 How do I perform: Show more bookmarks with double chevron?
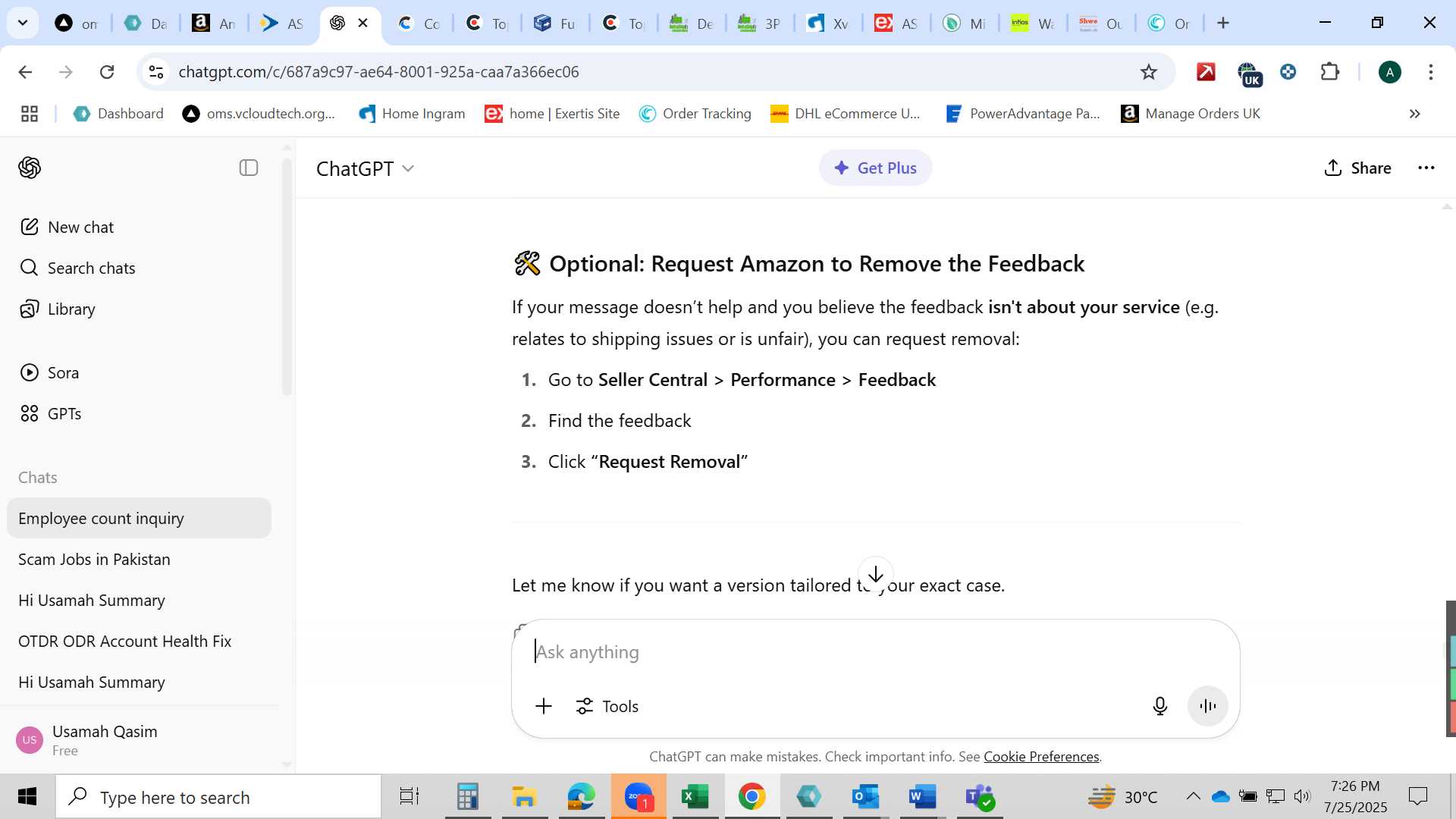[1414, 114]
